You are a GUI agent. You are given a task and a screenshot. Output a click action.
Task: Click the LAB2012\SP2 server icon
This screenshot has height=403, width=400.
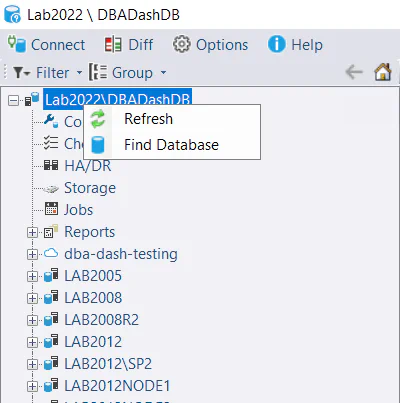(x=51, y=363)
